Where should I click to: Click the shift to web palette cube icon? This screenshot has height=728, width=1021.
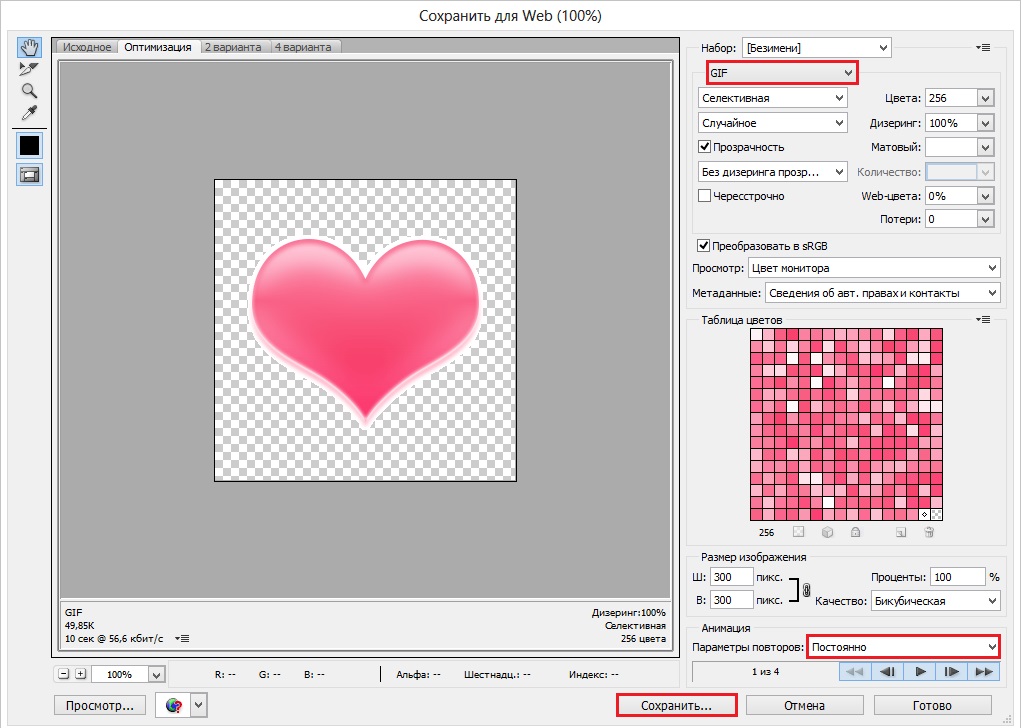pos(827,532)
